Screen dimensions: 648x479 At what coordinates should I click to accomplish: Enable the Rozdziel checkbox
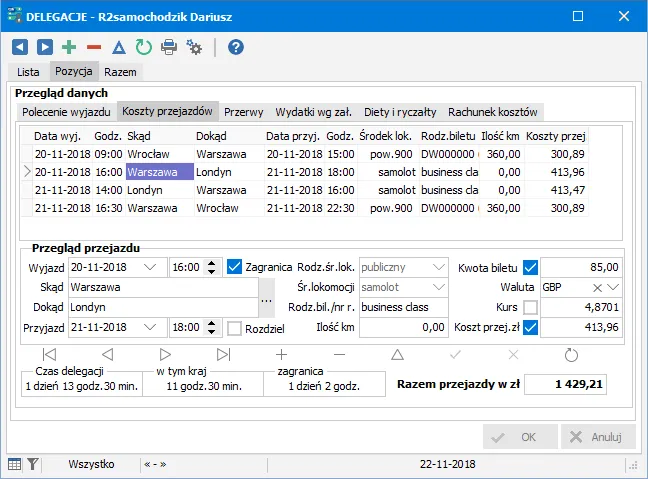point(234,327)
